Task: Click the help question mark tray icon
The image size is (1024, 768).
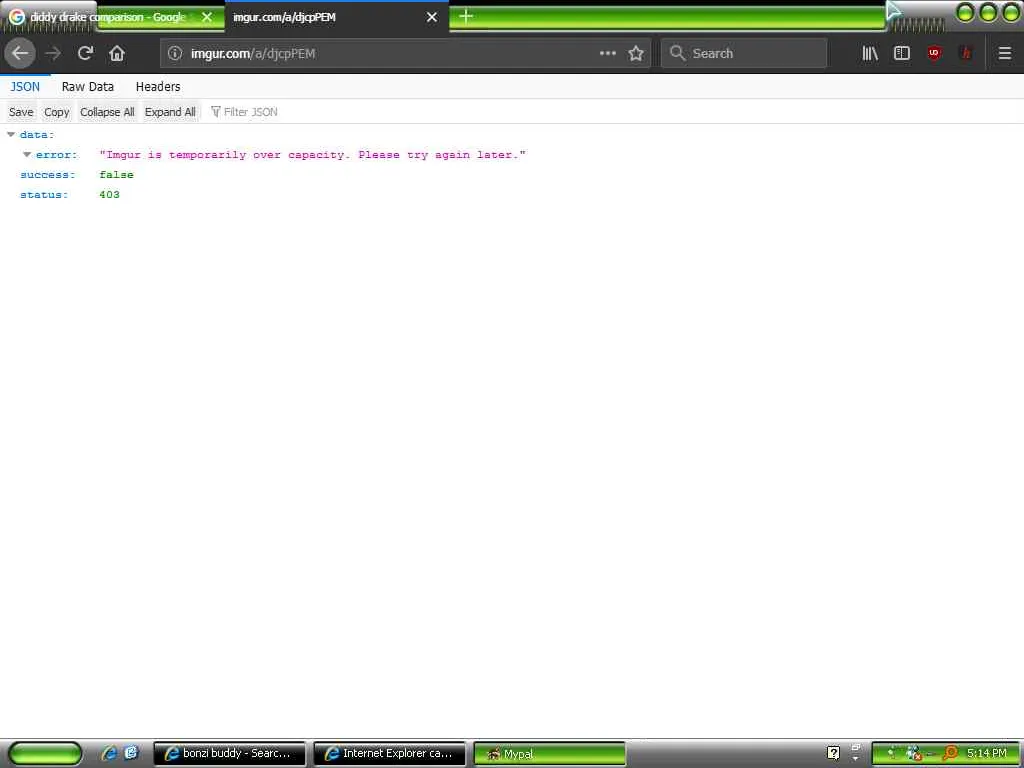Action: [x=833, y=753]
